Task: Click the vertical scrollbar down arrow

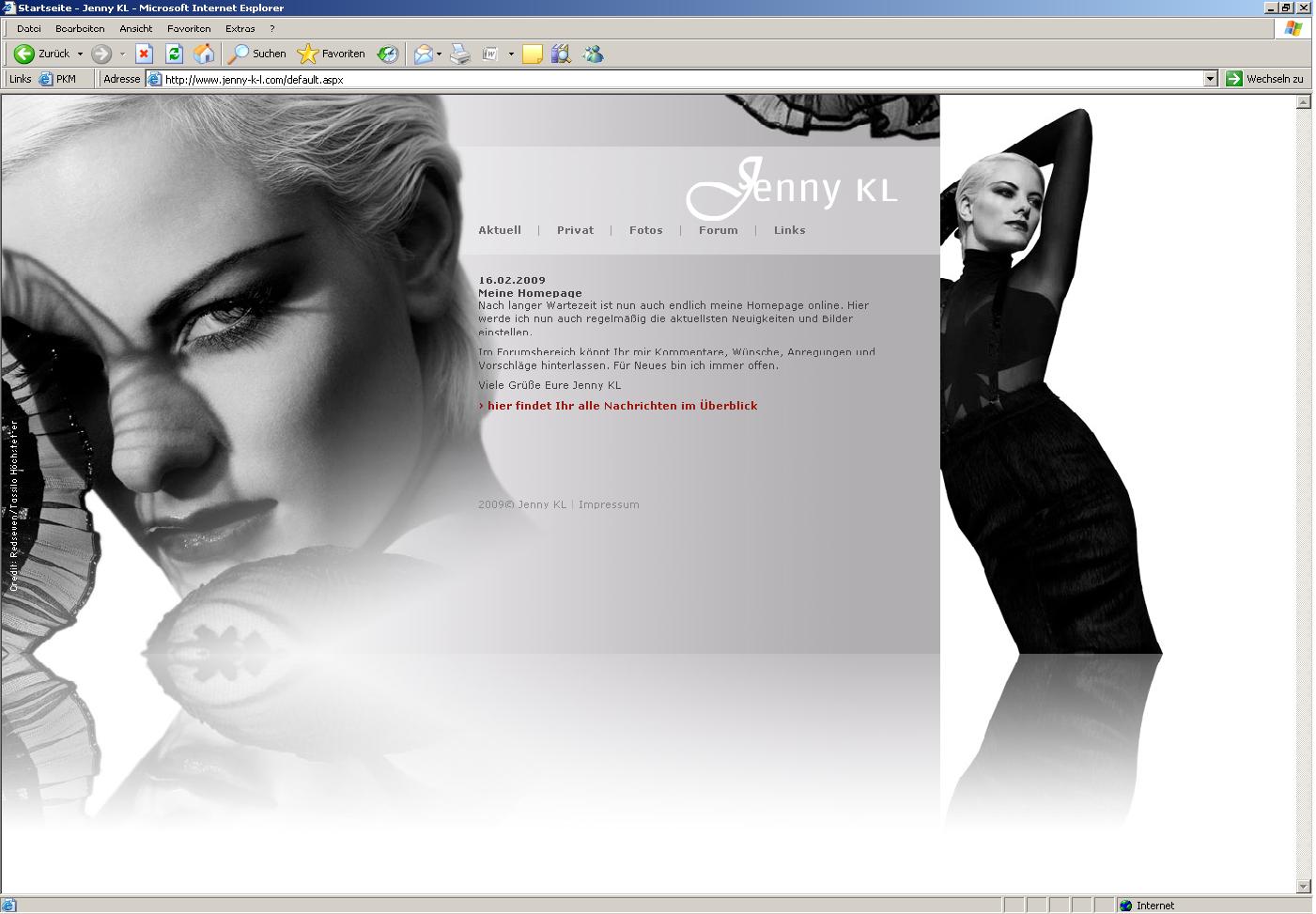Action: pos(1303,886)
